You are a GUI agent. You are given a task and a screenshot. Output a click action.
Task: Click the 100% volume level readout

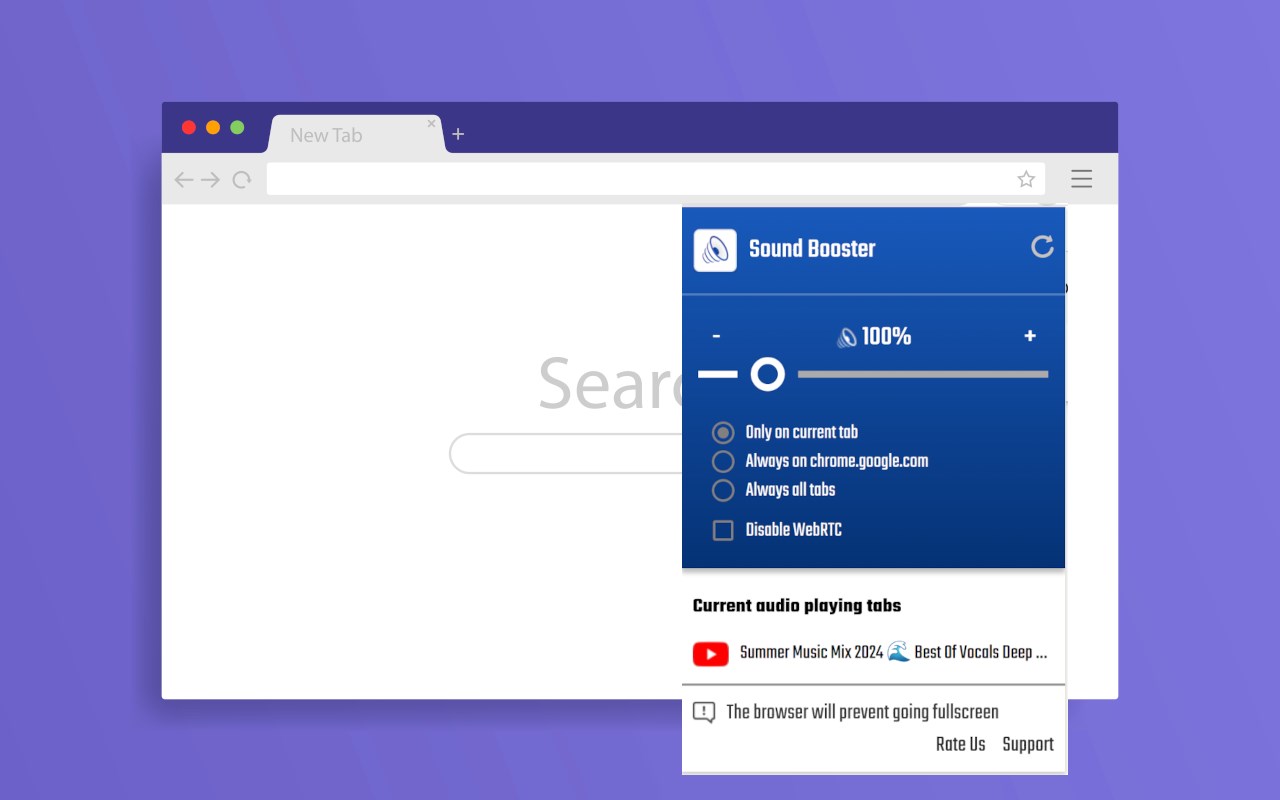[886, 337]
